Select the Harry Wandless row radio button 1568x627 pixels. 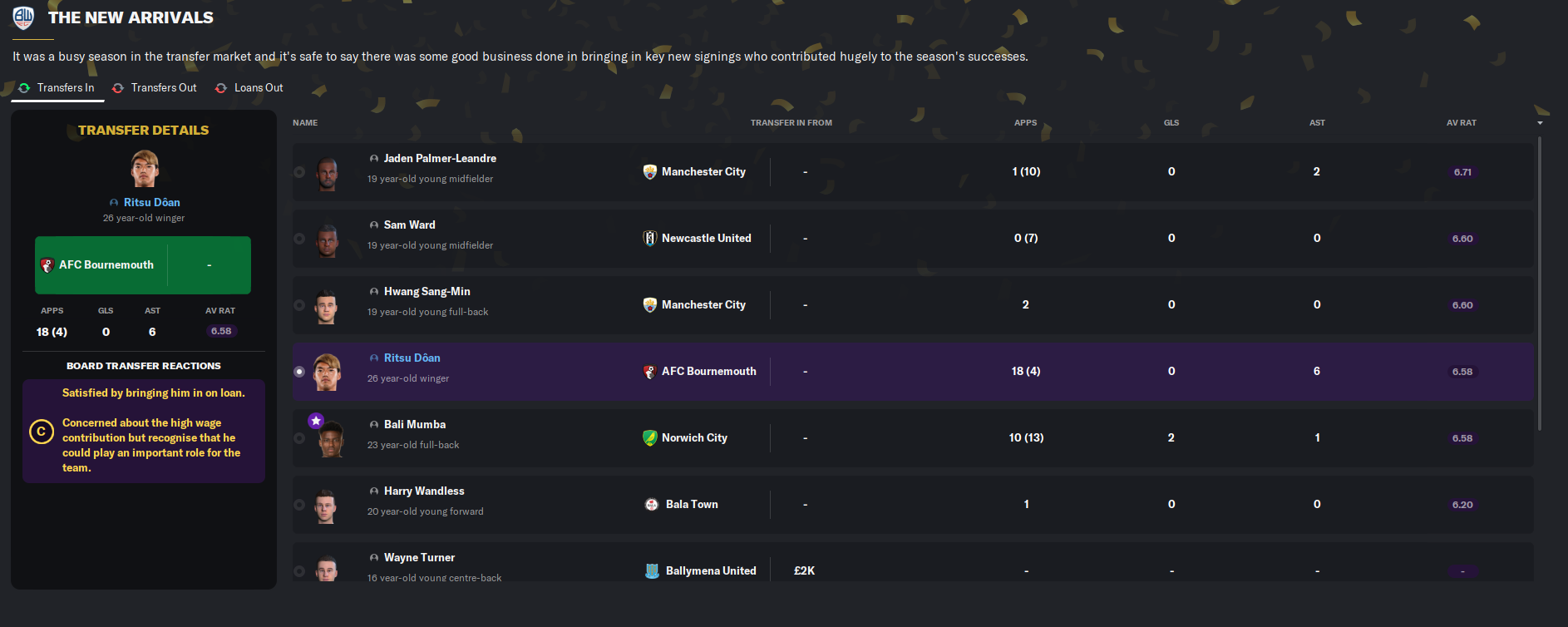coord(299,505)
